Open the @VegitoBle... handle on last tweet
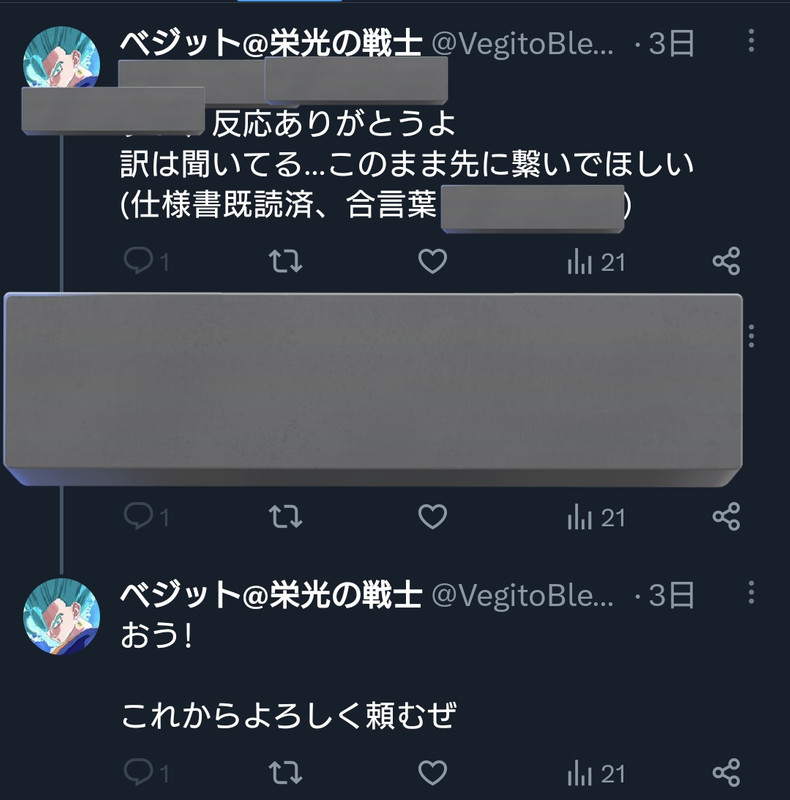Image resolution: width=790 pixels, height=800 pixels. tap(522, 595)
